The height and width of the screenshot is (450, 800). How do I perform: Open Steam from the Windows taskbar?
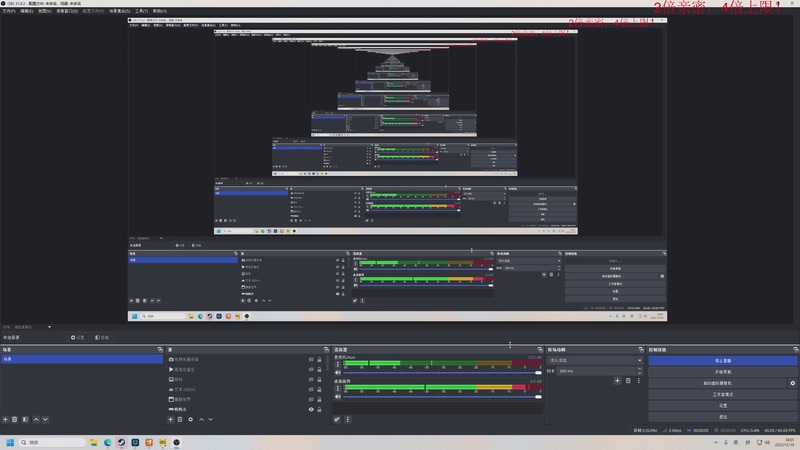pyautogui.click(x=121, y=442)
